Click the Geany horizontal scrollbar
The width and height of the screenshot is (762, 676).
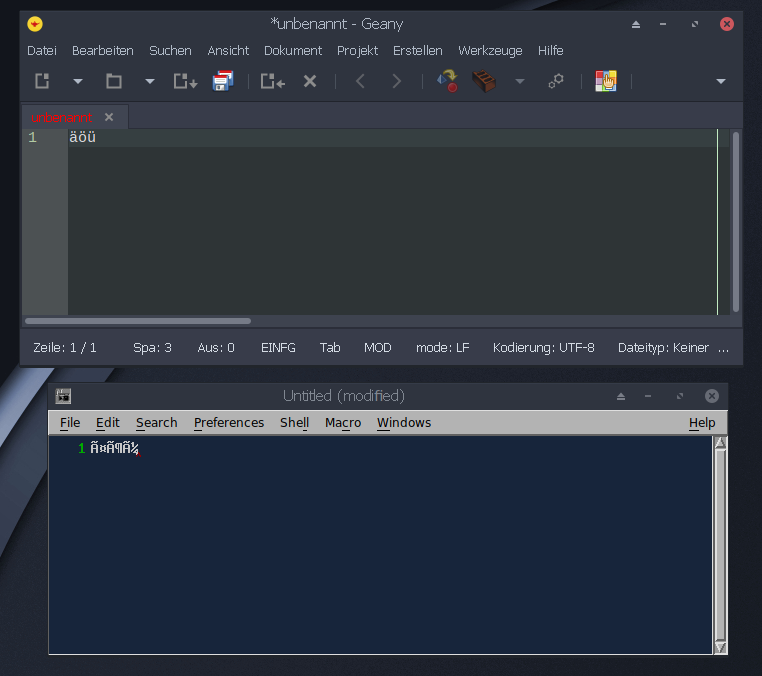pos(138,321)
